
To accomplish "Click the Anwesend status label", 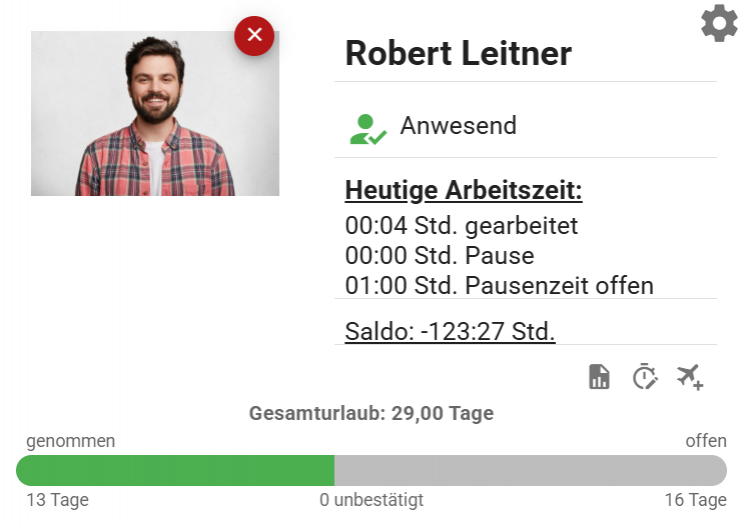I will 458,126.
